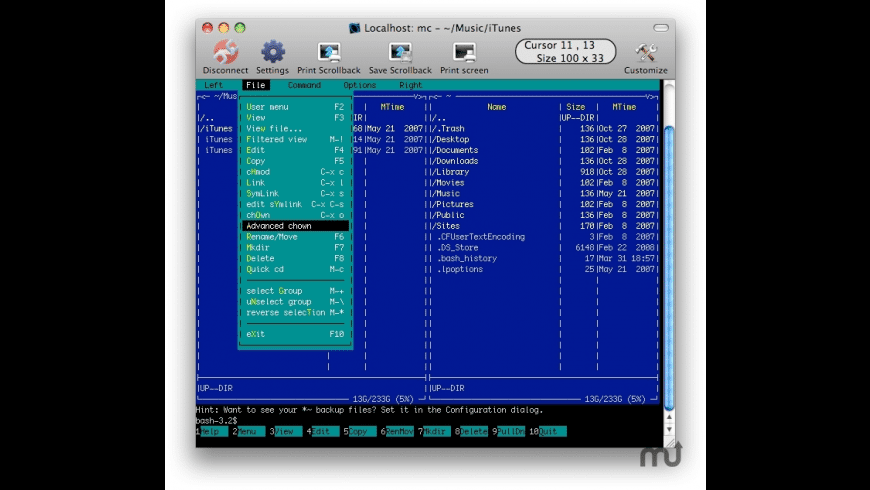The height and width of the screenshot is (490, 870).
Task: Select /Desktop directory in right panel
Action: click(x=544, y=139)
